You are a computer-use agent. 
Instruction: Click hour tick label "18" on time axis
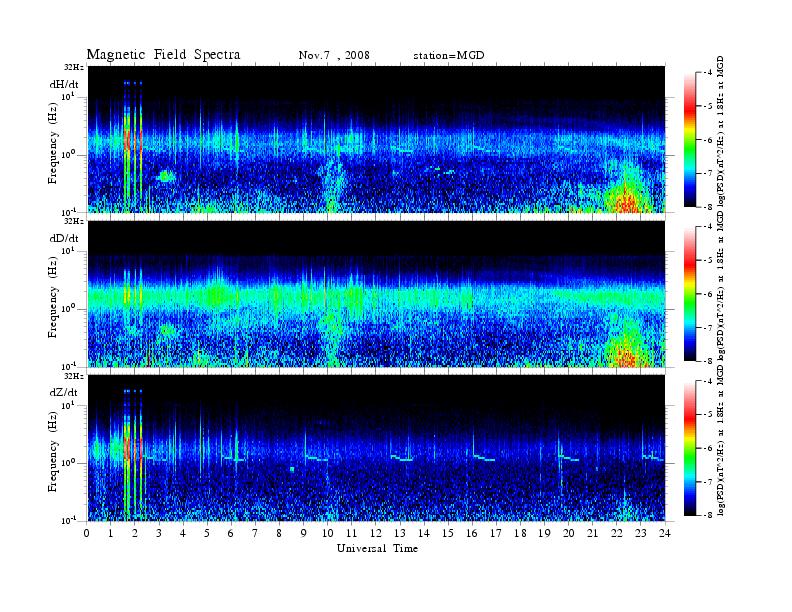point(520,533)
